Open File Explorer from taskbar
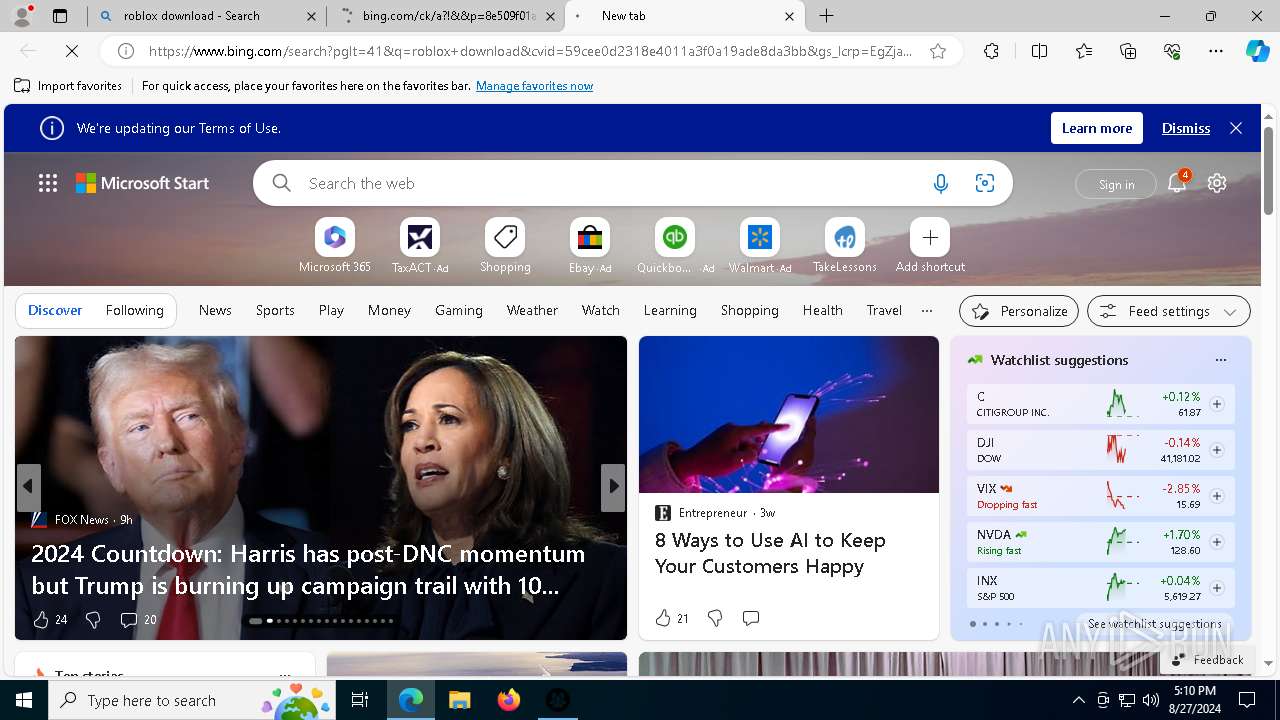Screen dimensions: 1280x720 click(x=460, y=700)
